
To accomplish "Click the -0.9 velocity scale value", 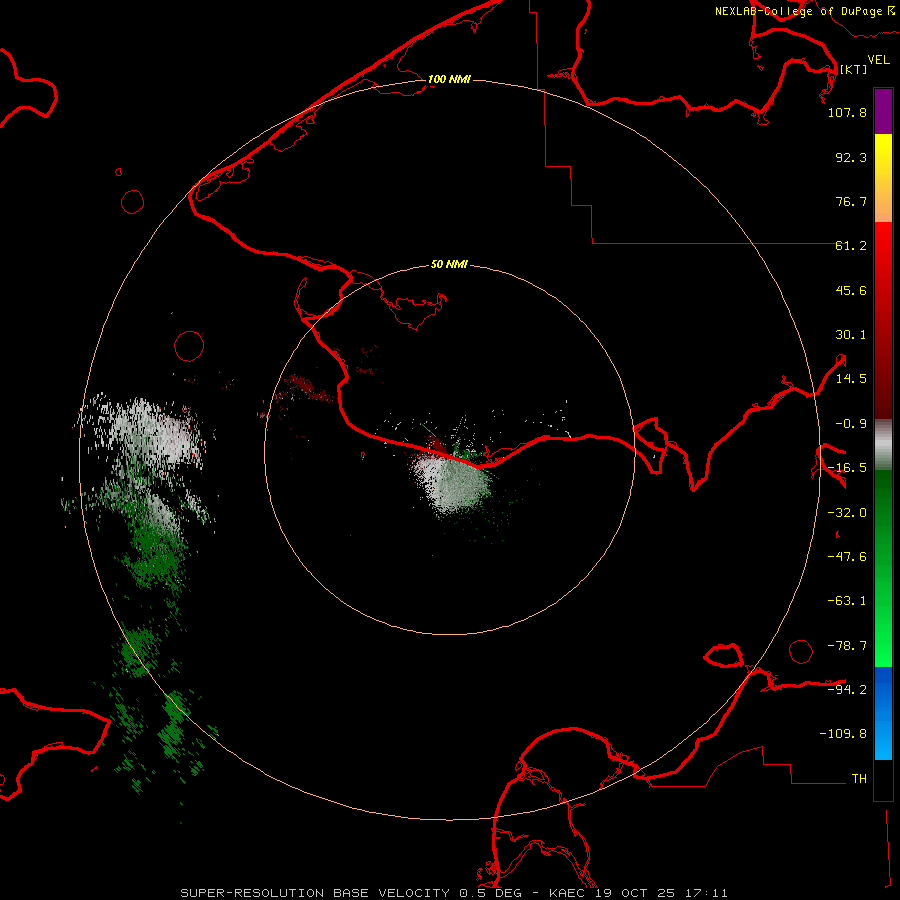I will click(851, 424).
